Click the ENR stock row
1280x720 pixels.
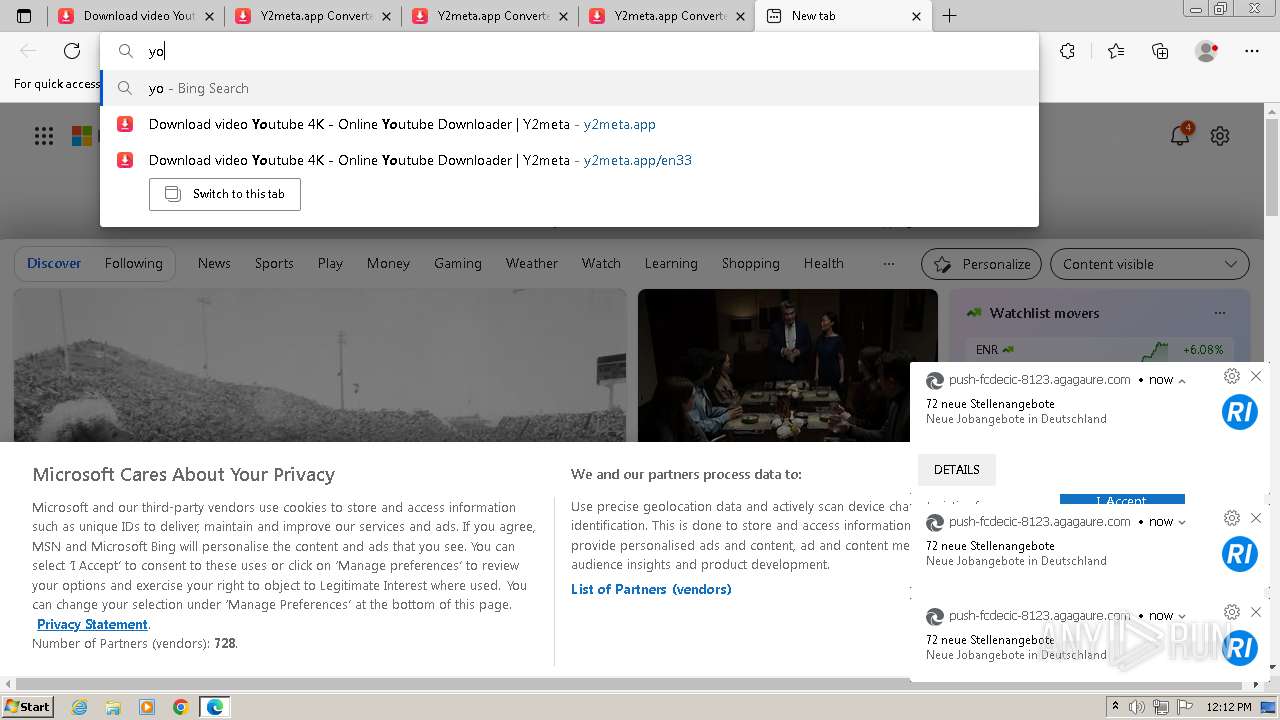coord(1100,350)
